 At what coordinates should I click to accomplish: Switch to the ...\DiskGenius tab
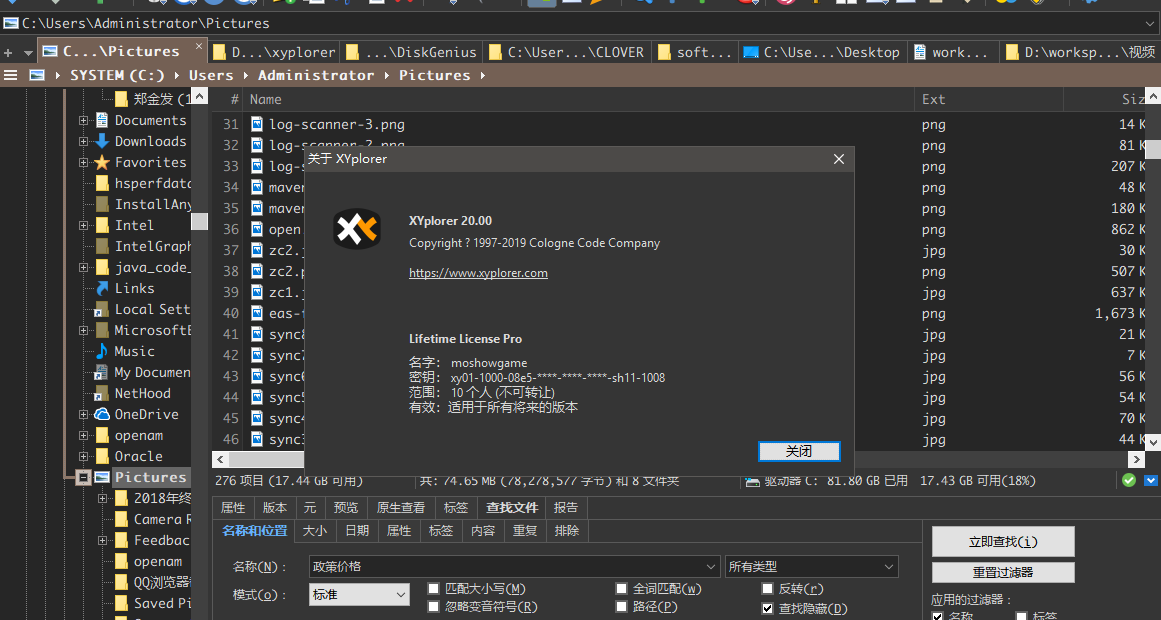[411, 52]
